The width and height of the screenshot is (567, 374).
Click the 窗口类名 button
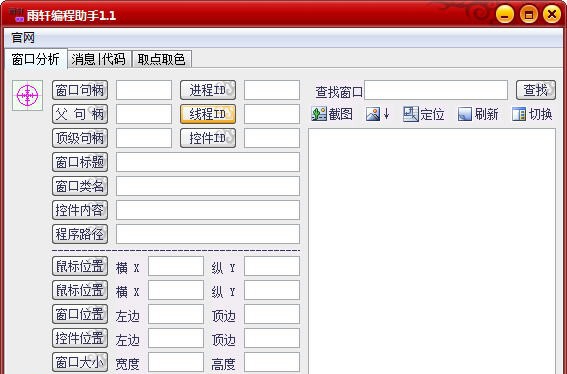point(80,186)
